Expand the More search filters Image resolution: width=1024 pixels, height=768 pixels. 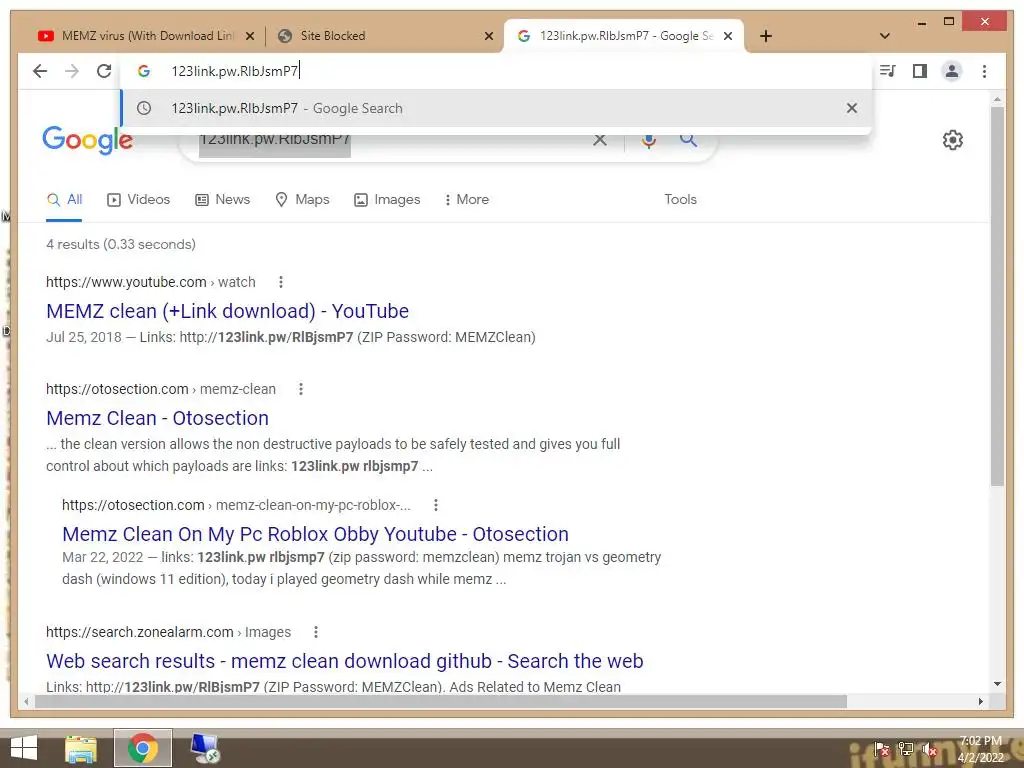[466, 200]
